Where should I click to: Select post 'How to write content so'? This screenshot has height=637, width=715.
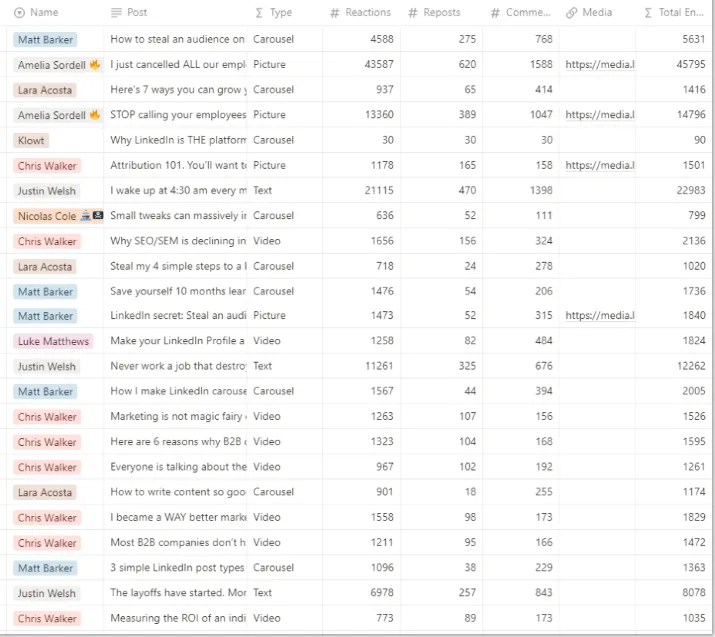tap(178, 492)
